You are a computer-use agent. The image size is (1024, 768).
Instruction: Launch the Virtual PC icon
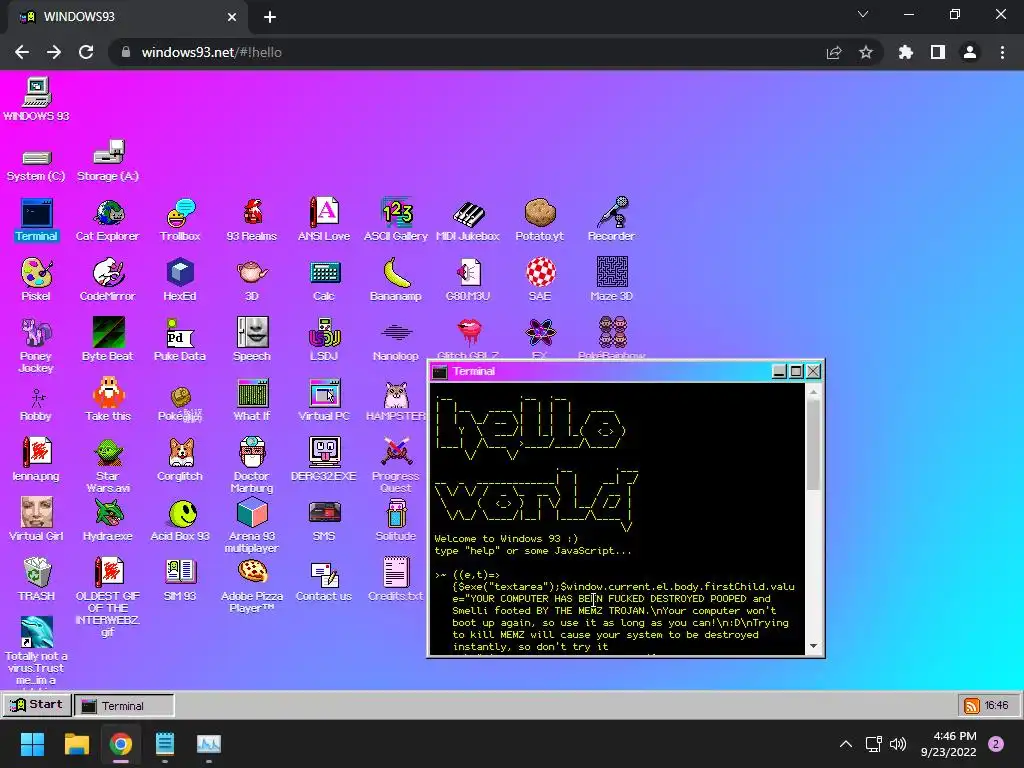pyautogui.click(x=324, y=394)
